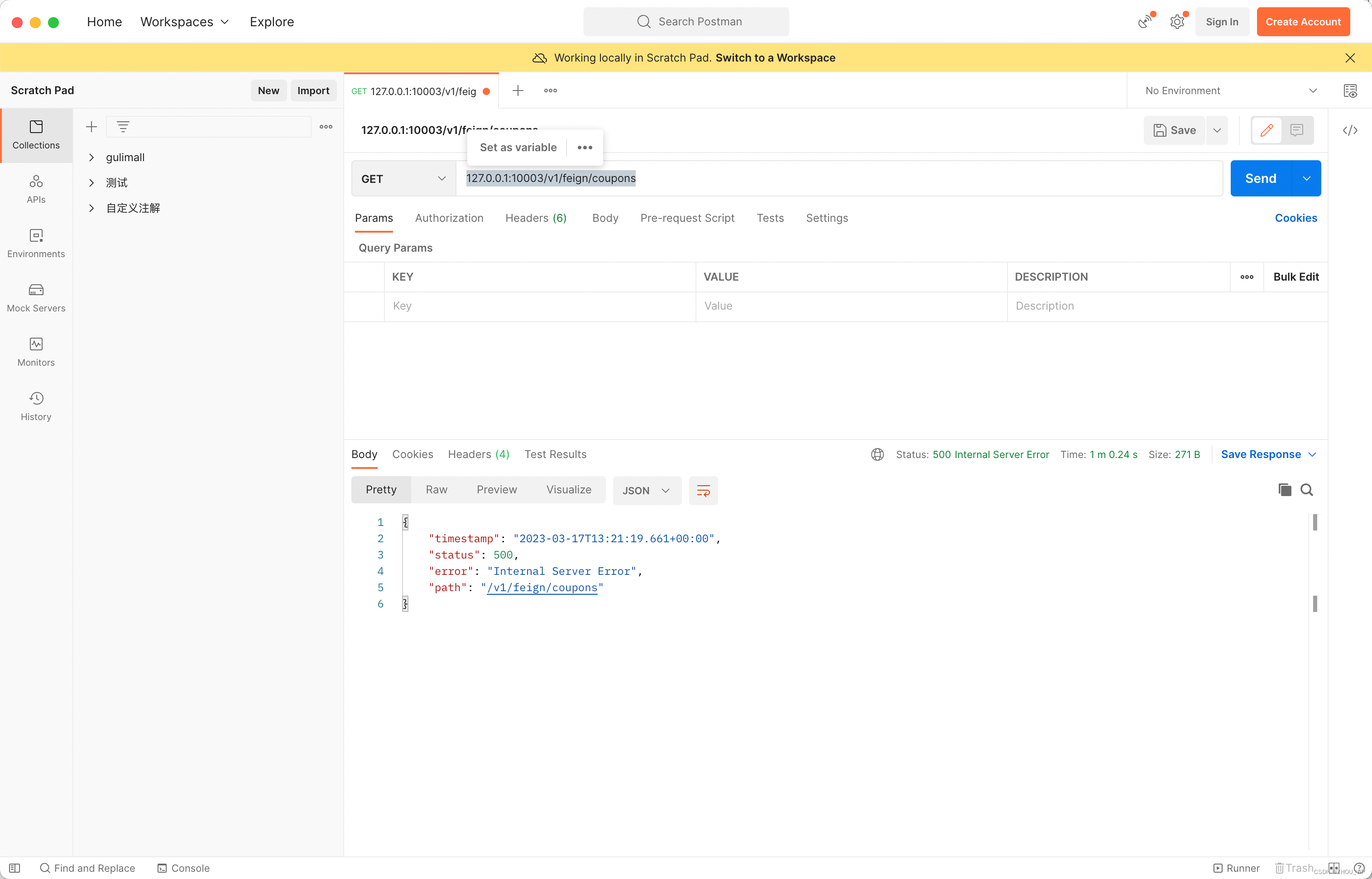Click the request URL input field
Viewport: 1372px width, 879px height.
pyautogui.click(x=840, y=179)
